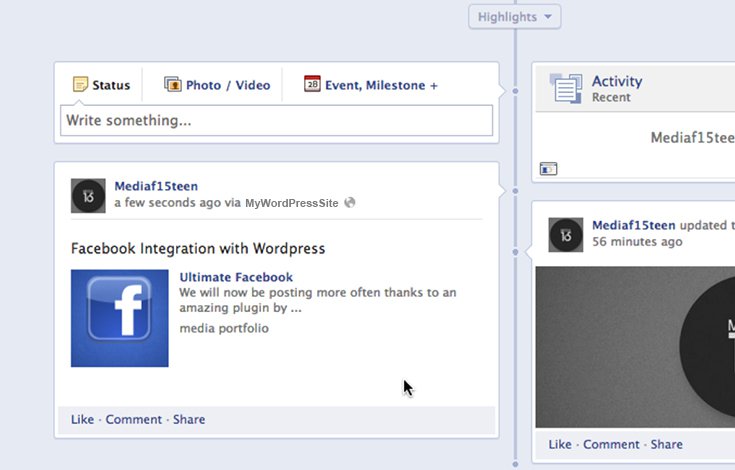Click the 'We will now be posting' description
Viewport: 735px width, 470px height.
tap(318, 300)
